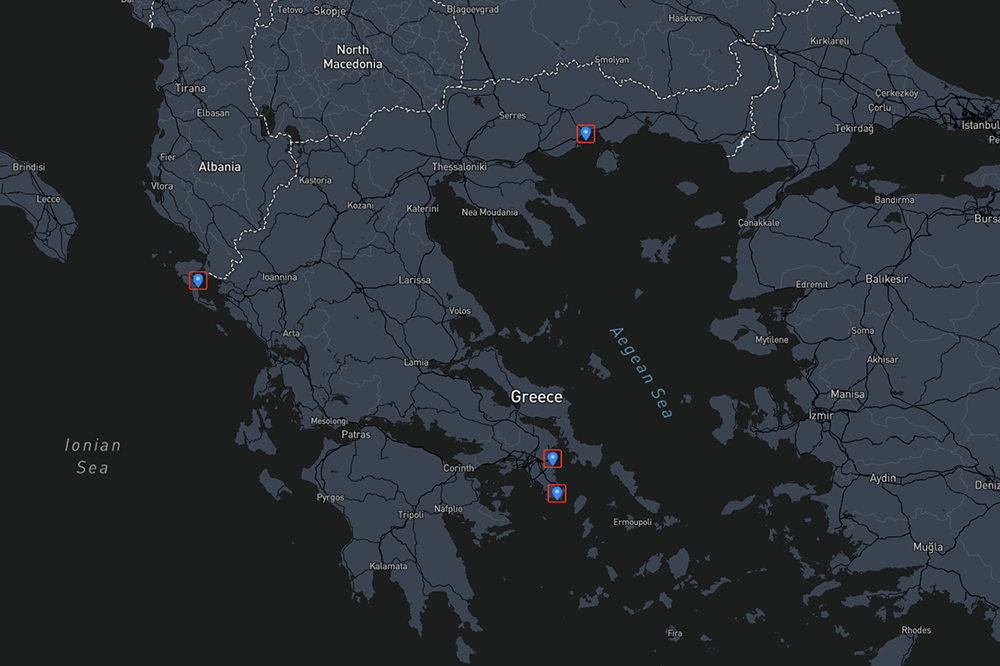Select the North Macedonia country label
This screenshot has width=1000, height=666.
pyautogui.click(x=352, y=56)
